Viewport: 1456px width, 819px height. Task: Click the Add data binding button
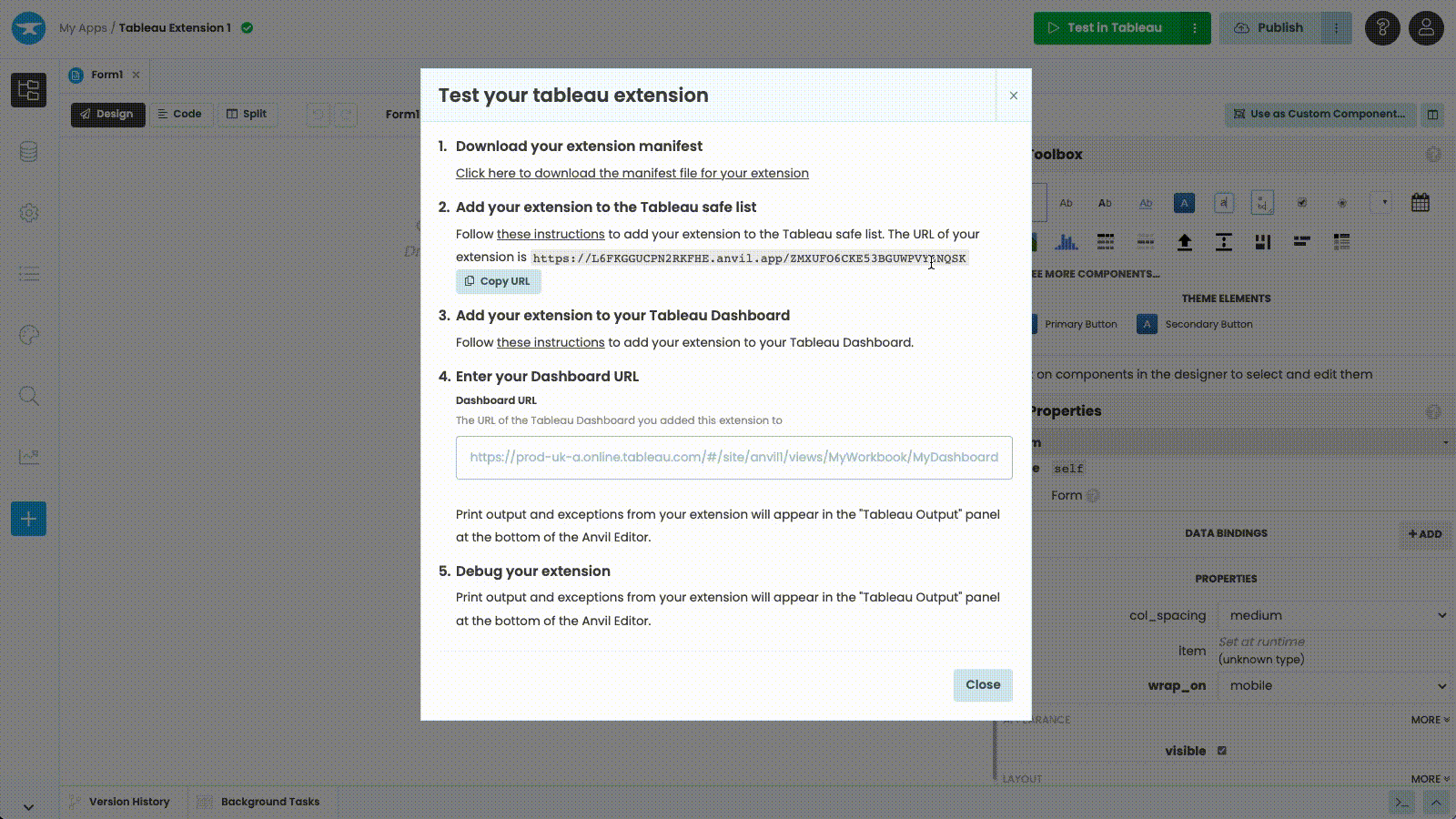click(x=1425, y=534)
